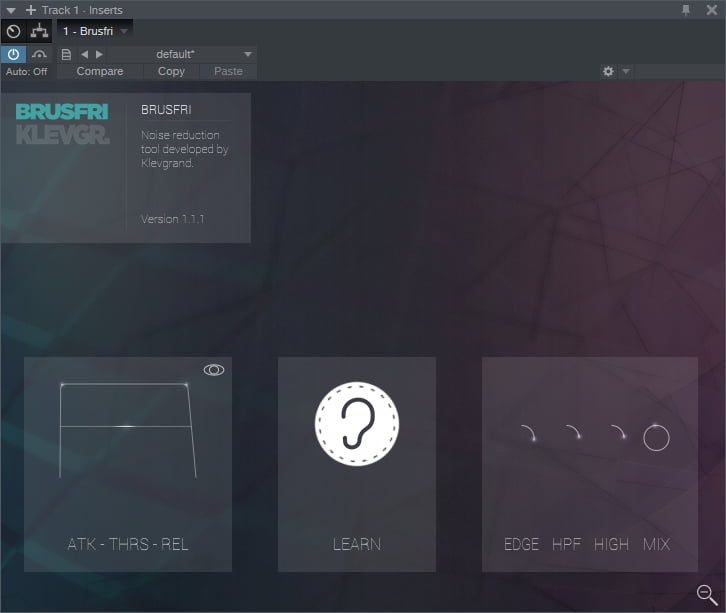Image resolution: width=726 pixels, height=613 pixels.
Task: Click the EDGE knob
Action: coord(528,433)
